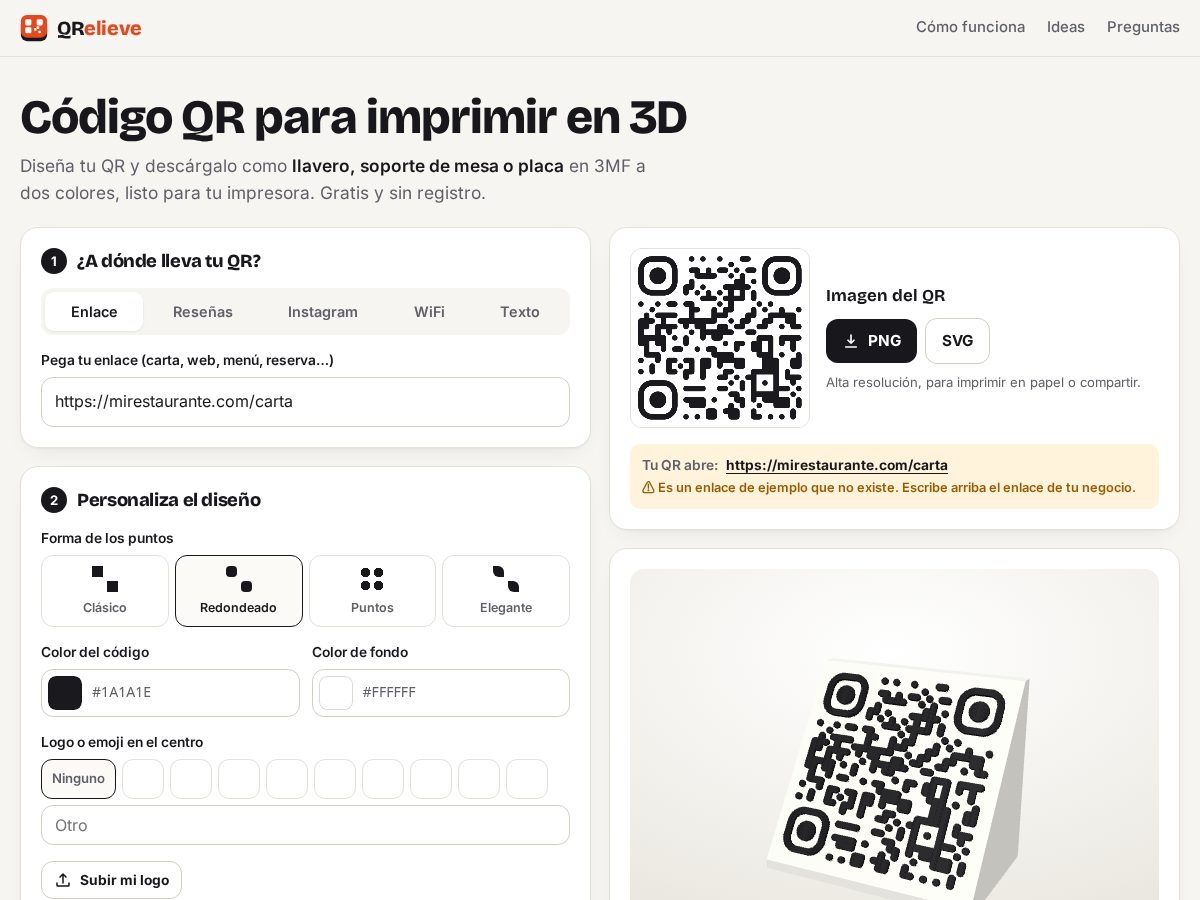1200x900 pixels.
Task: Open the Preguntas link
Action: tap(1143, 27)
